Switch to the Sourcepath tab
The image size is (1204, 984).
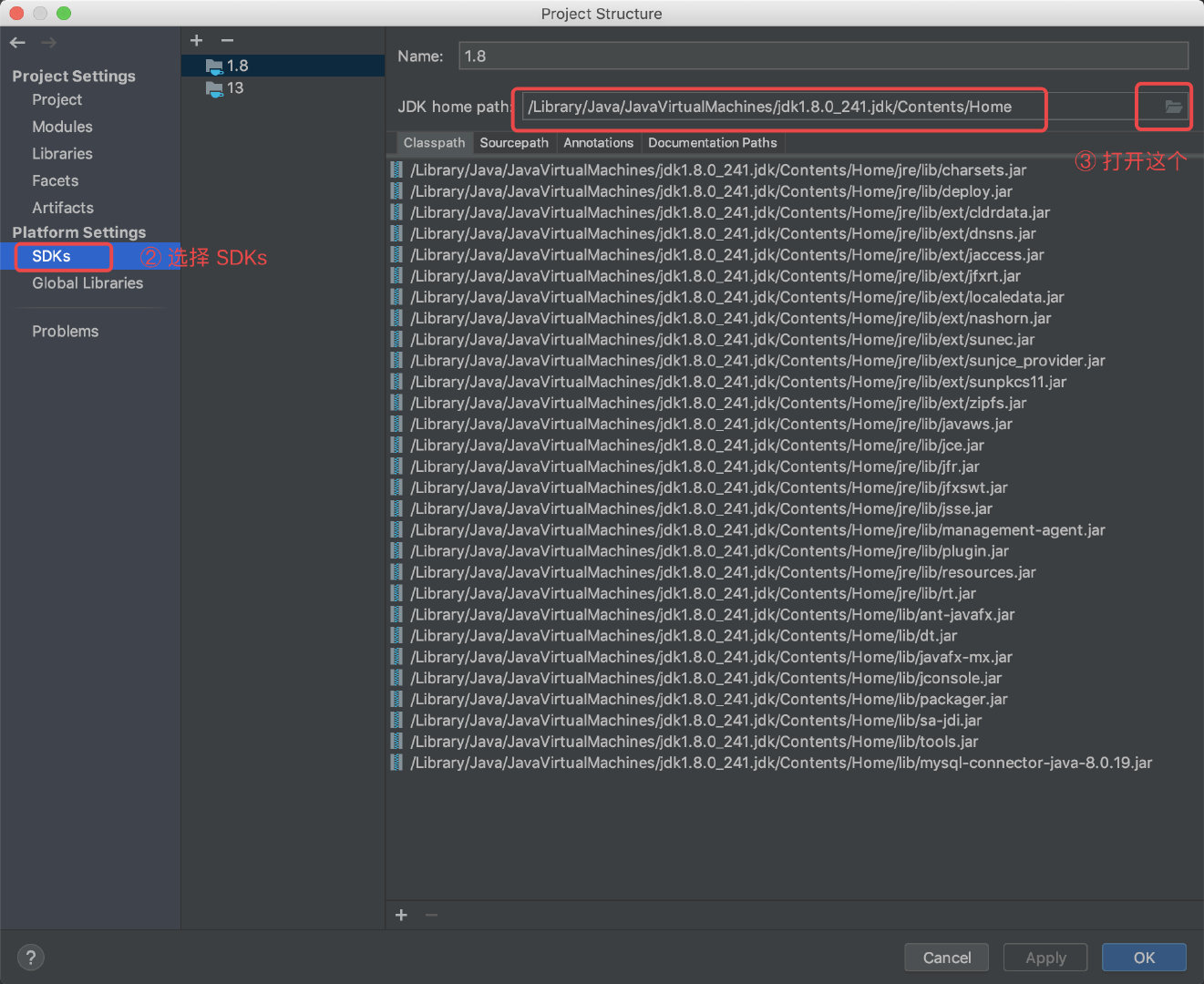tap(514, 143)
